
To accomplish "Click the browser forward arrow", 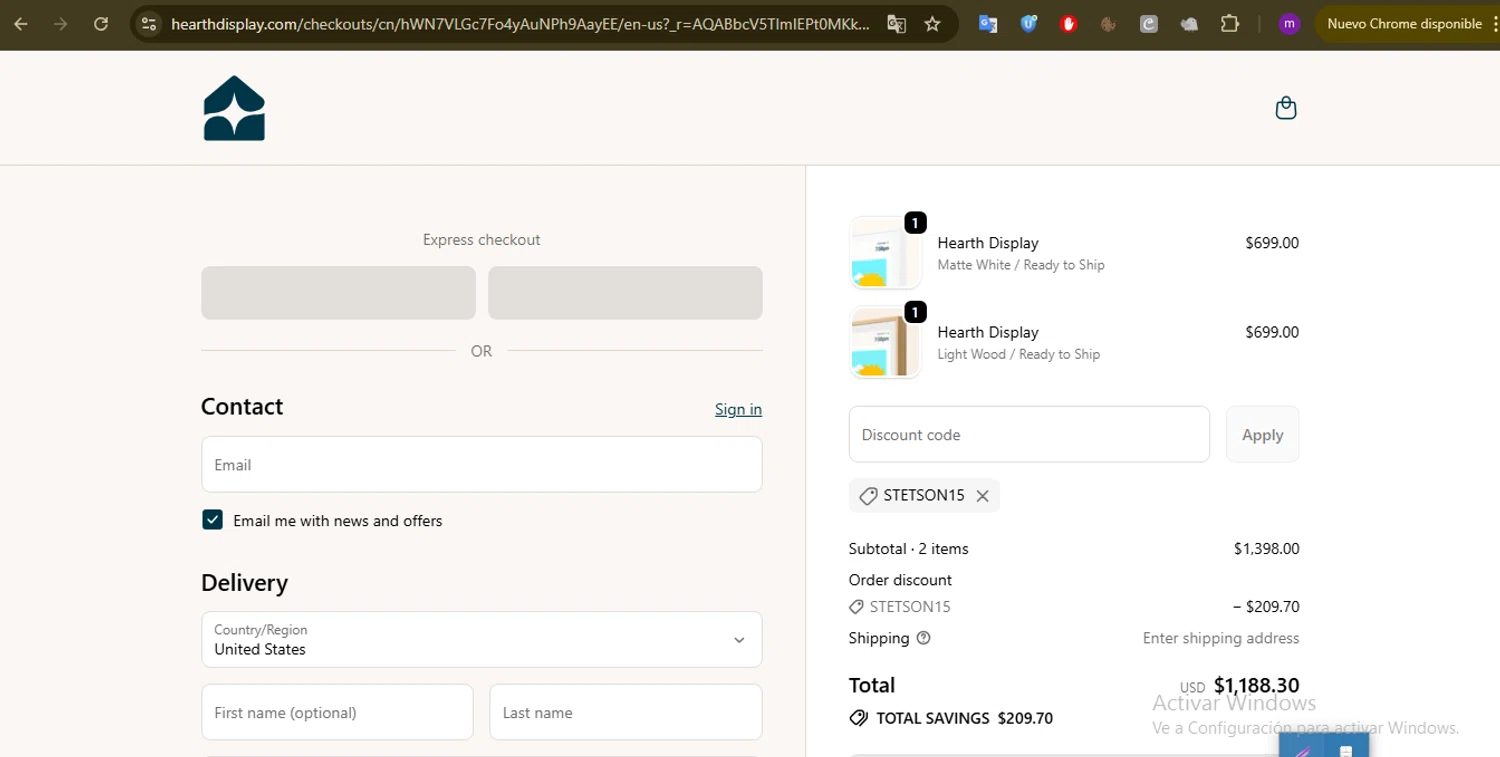I will 61,24.
